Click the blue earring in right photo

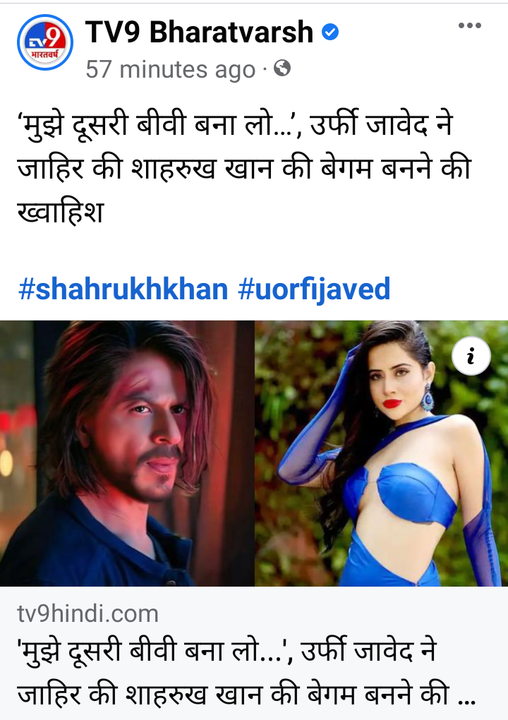tap(427, 397)
